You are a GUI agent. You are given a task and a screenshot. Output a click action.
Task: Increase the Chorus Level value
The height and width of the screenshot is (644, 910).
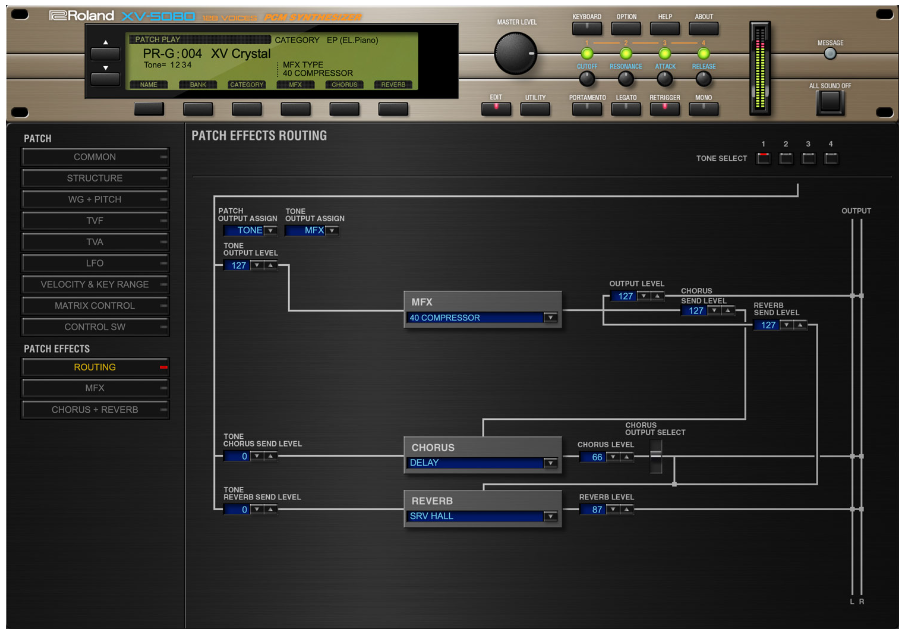point(627,457)
